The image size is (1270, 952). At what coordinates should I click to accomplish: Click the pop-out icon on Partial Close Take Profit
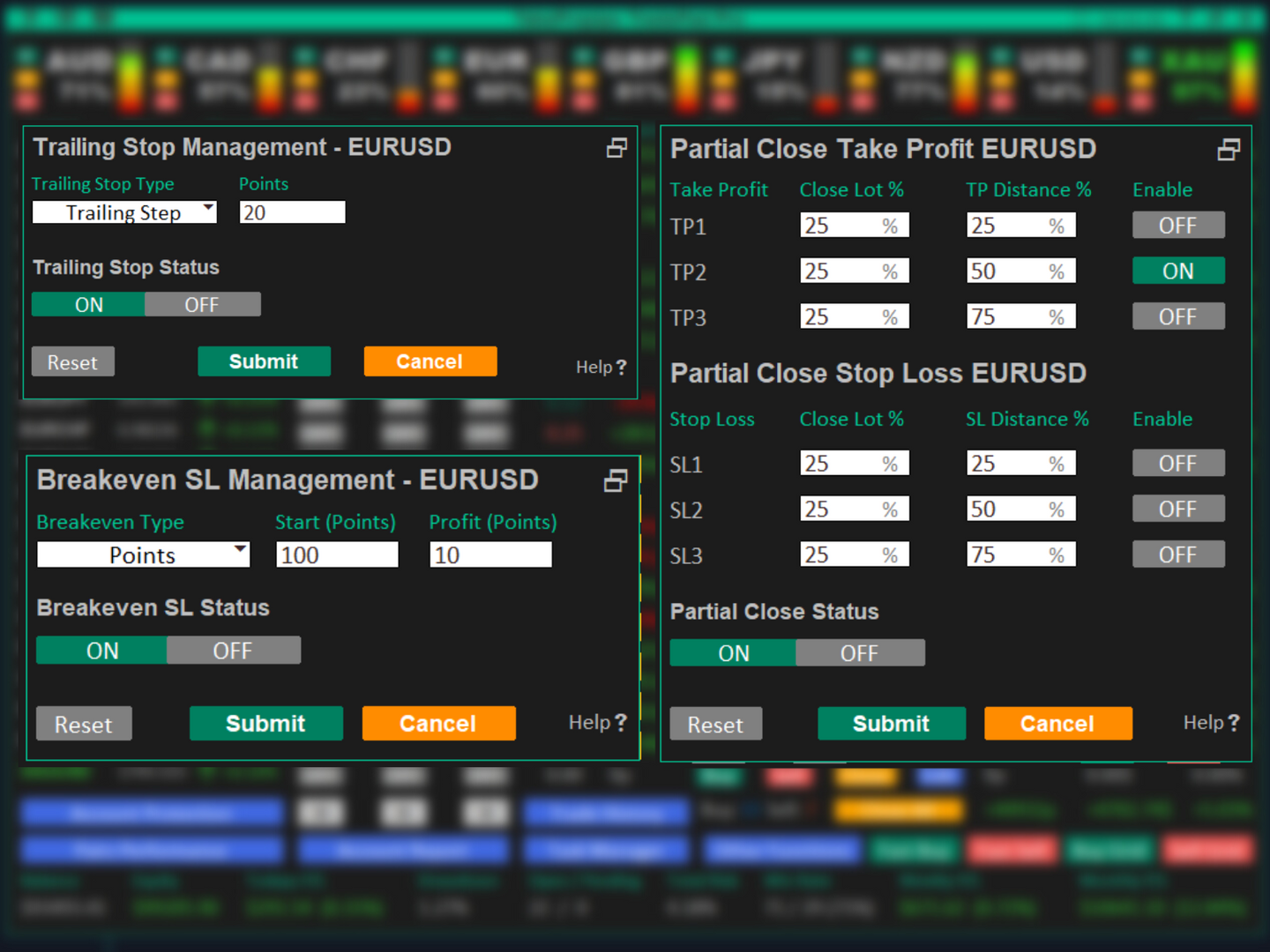coord(1229,150)
